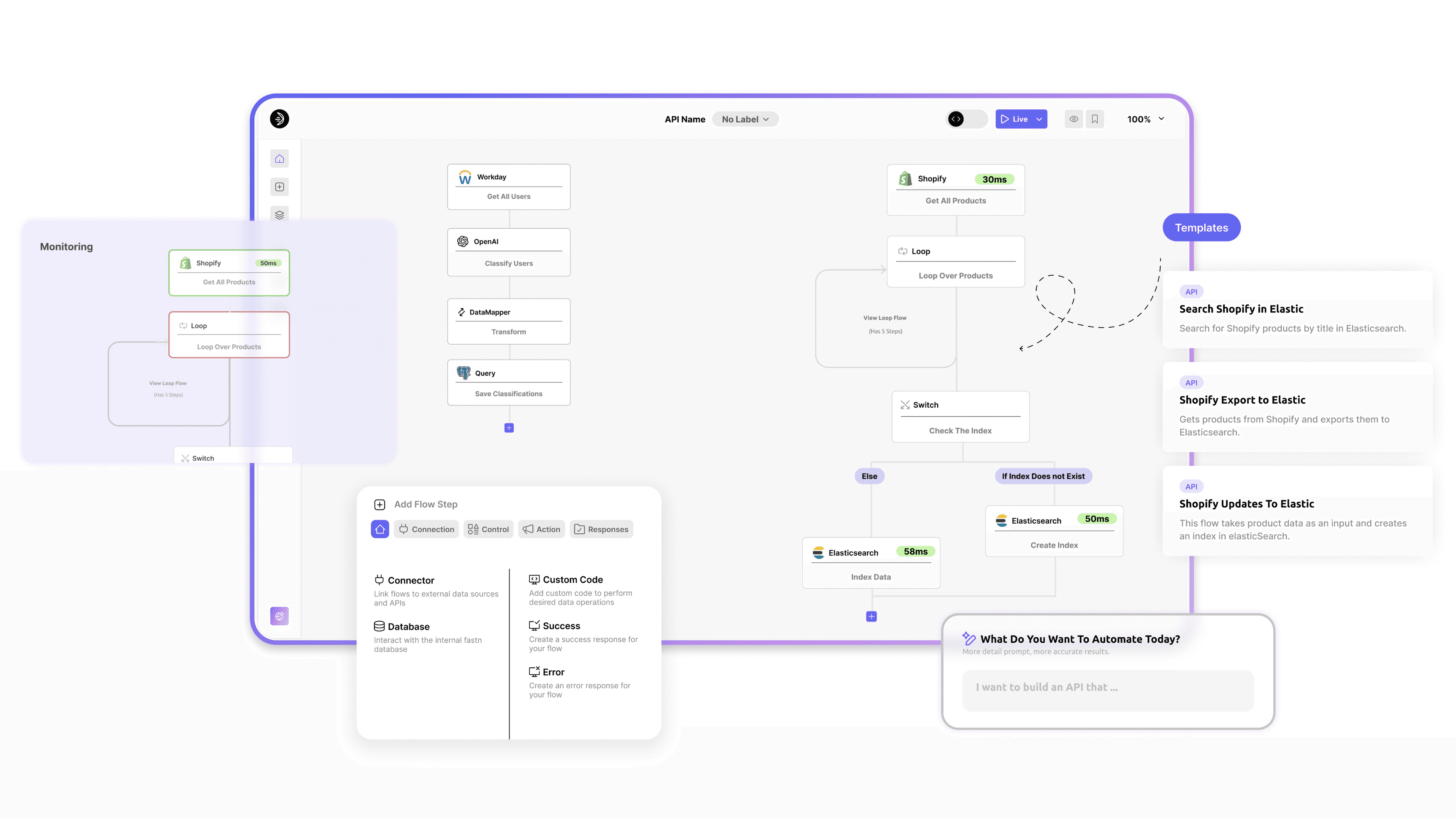Click the plus node below Save Classifications
1456x819 pixels.
[509, 428]
